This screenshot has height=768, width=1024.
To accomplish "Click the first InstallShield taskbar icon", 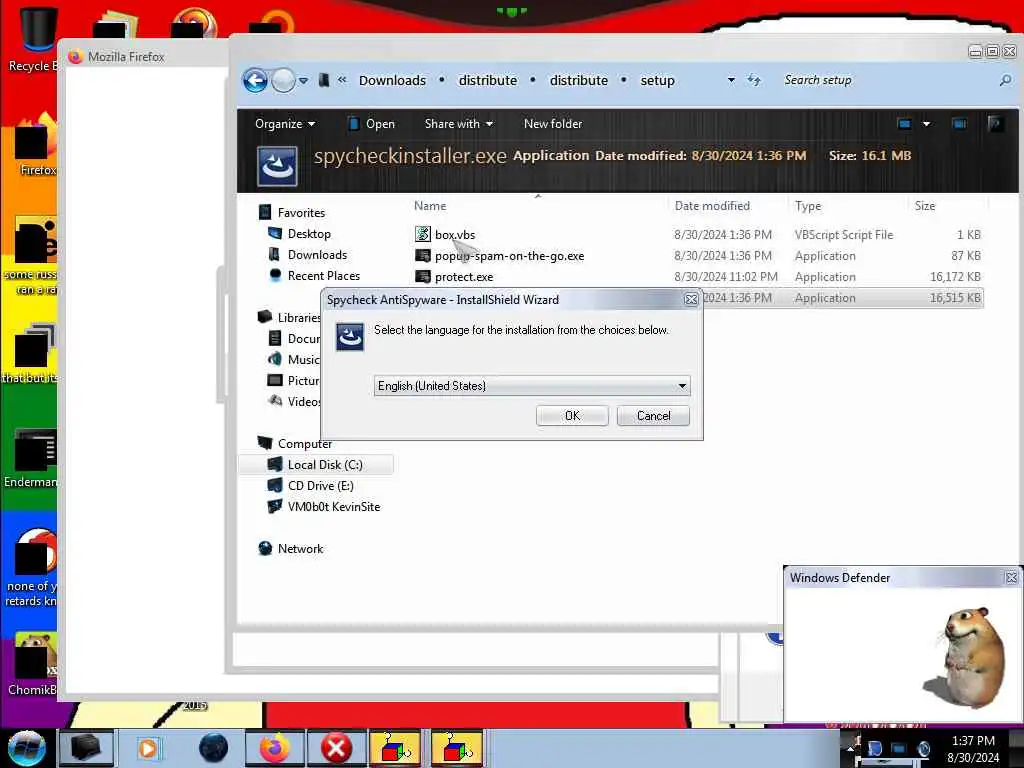I will click(x=396, y=748).
